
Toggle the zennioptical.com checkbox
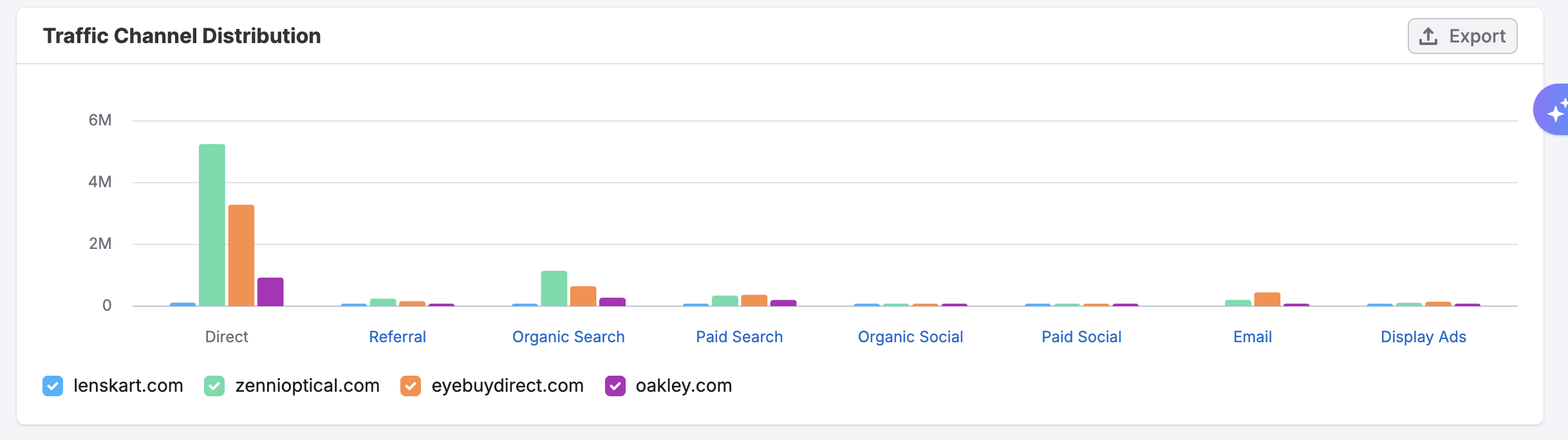point(214,386)
